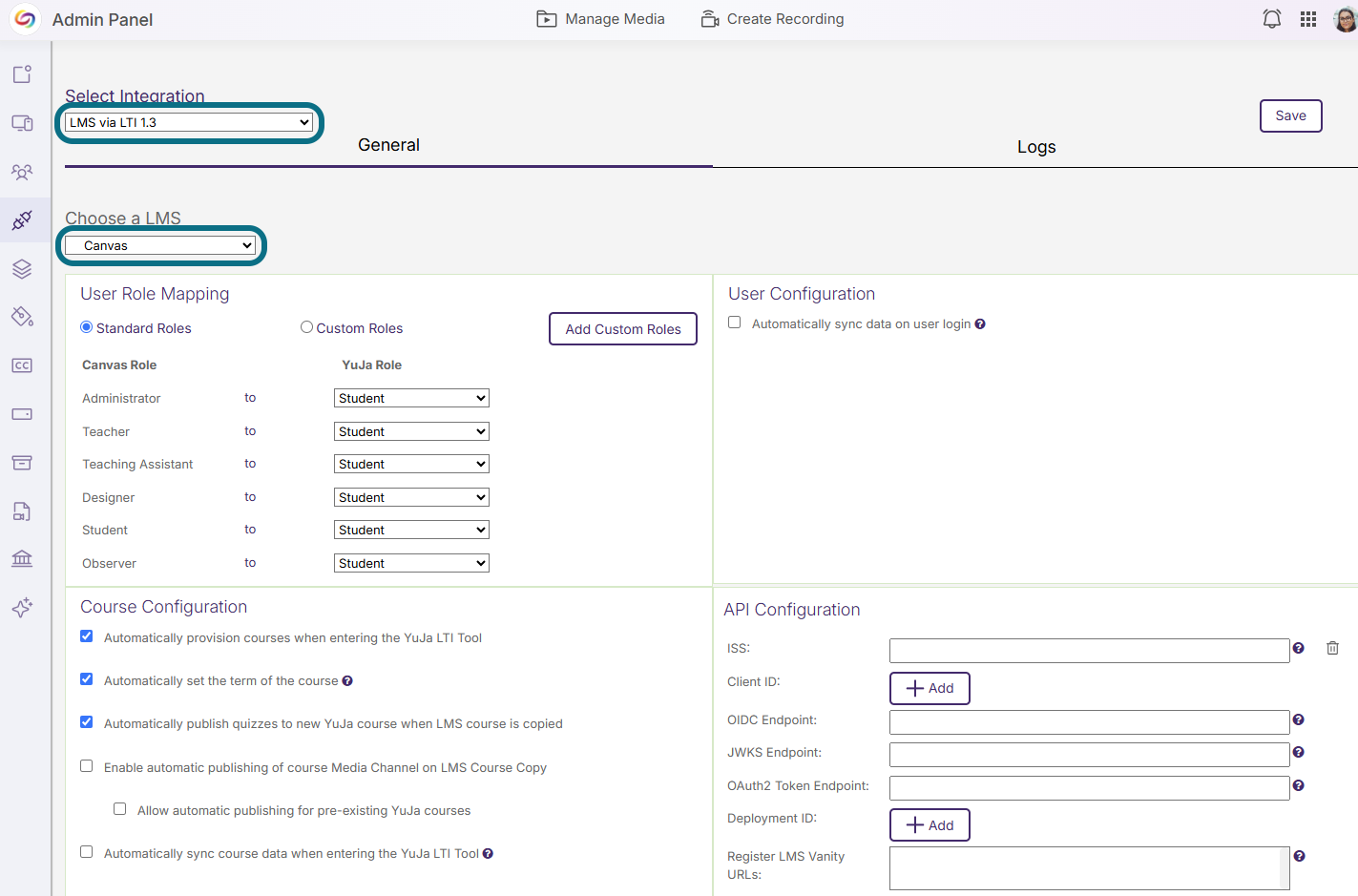Click help icon next to ISS field
Viewport: 1358px width, 896px height.
coord(1298,648)
